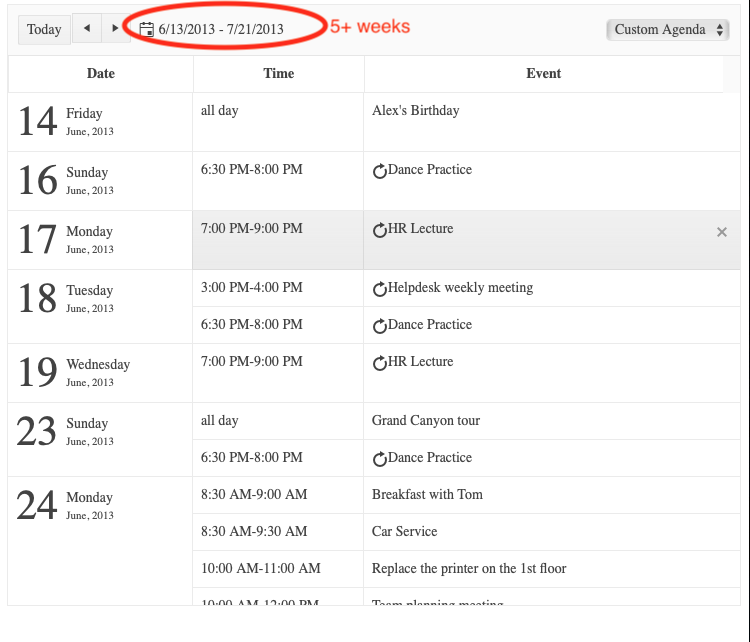Select the Time column header
The height and width of the screenshot is (642, 750).
278,74
